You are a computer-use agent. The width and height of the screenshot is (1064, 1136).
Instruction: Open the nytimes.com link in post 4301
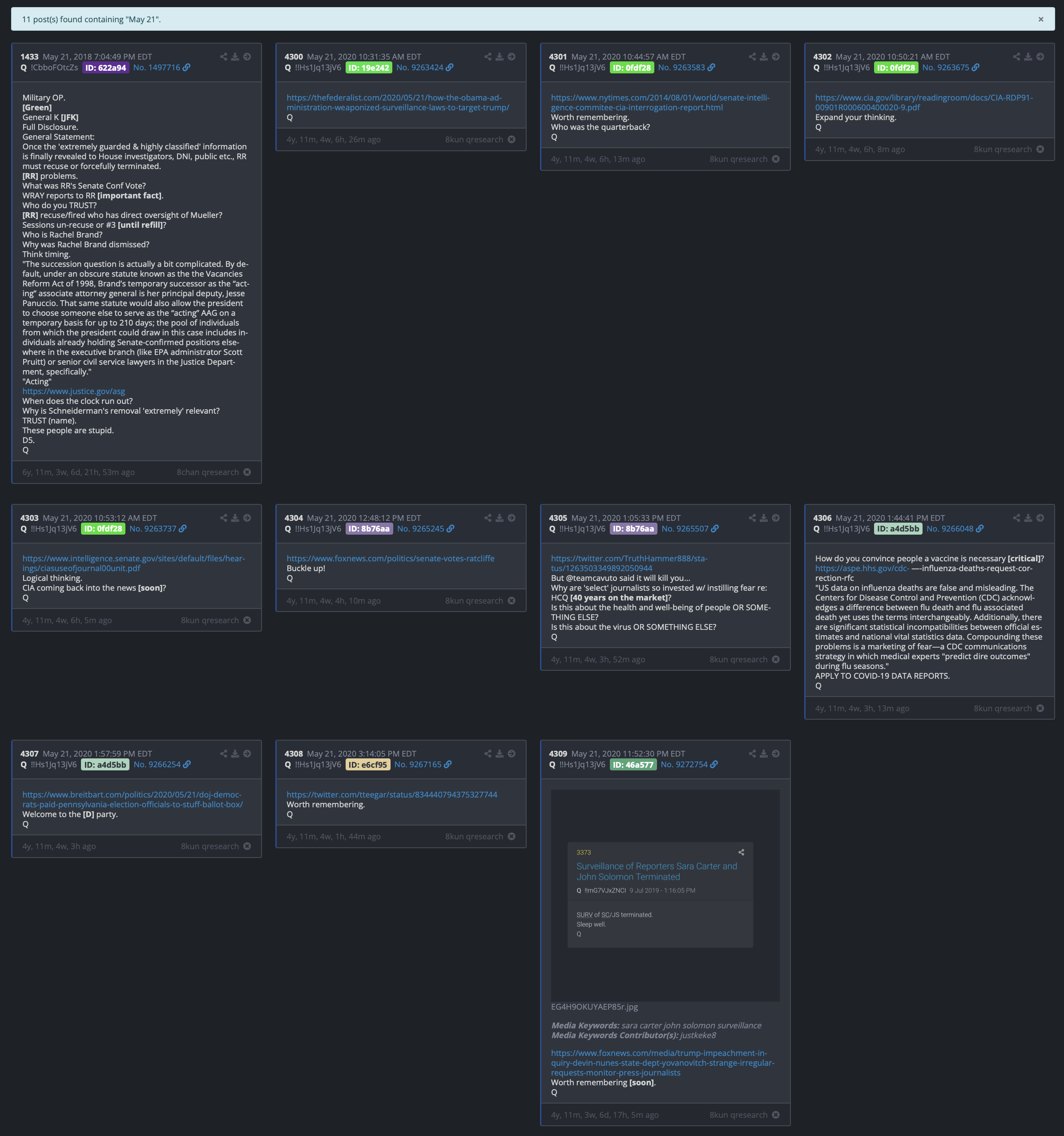tap(660, 102)
